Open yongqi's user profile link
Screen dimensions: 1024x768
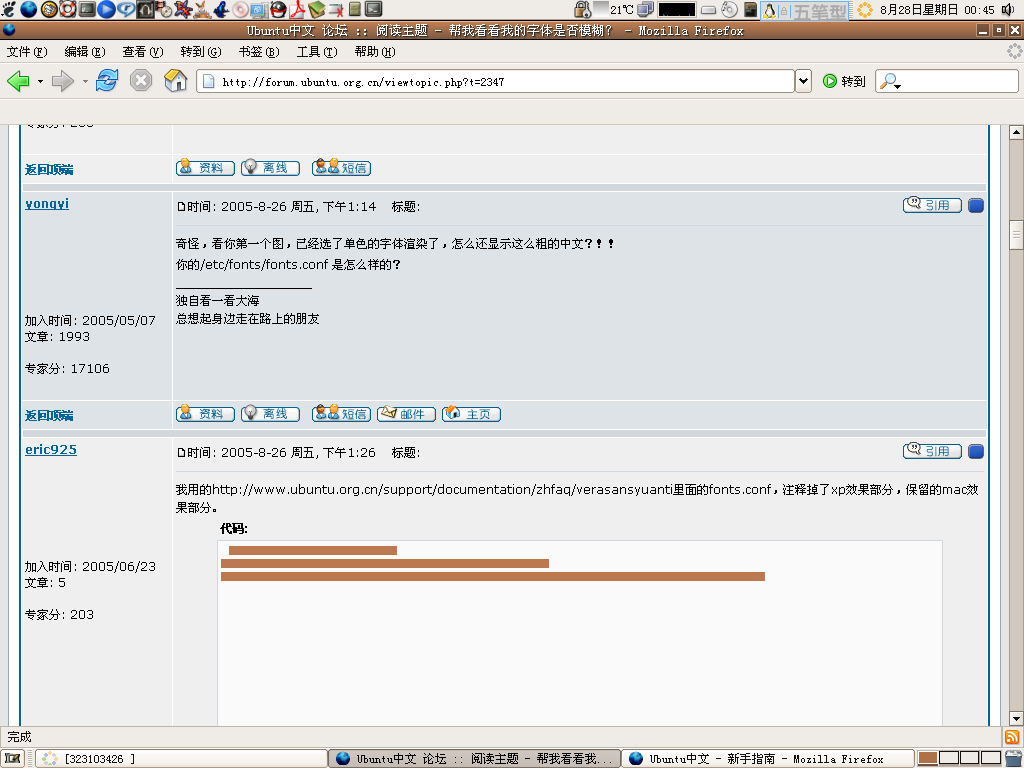click(47, 204)
